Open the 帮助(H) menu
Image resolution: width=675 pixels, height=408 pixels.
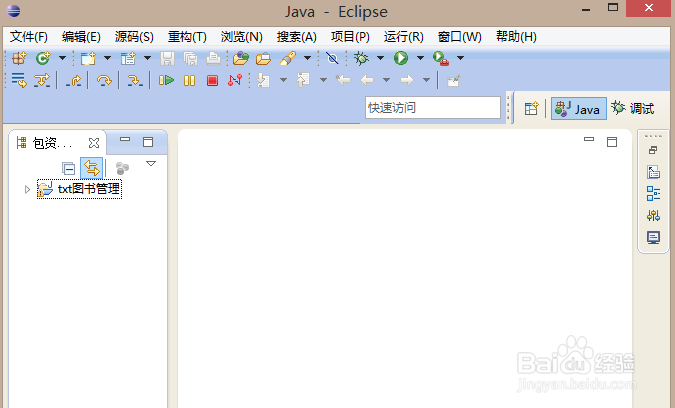(516, 37)
